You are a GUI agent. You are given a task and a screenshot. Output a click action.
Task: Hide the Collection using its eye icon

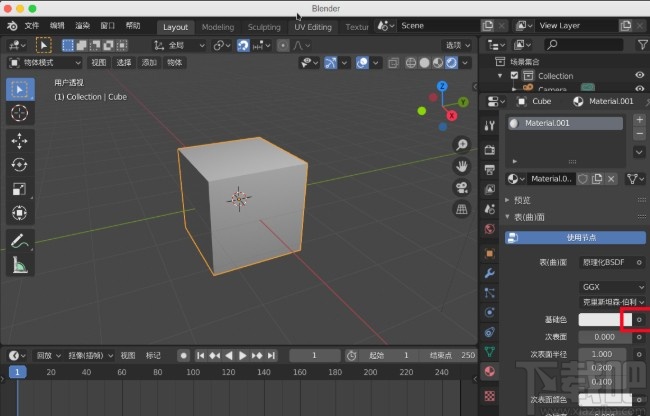coord(639,75)
